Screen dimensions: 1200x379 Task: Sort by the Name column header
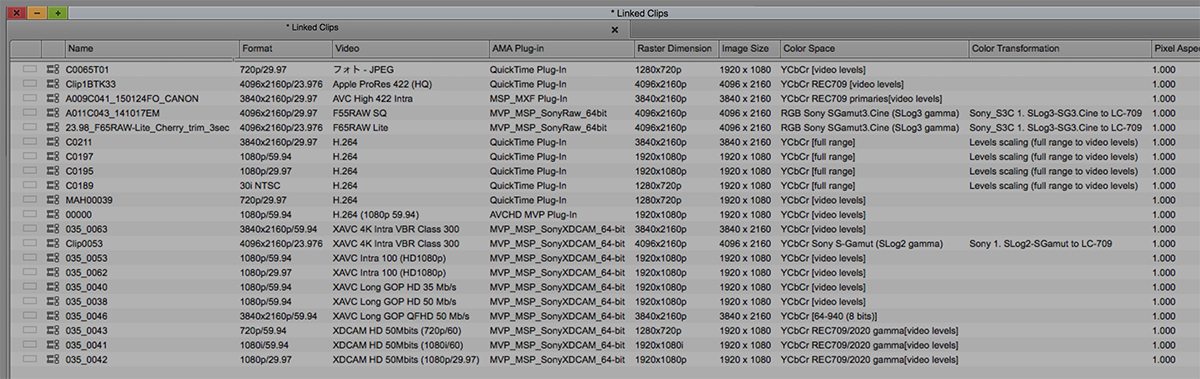pyautogui.click(x=151, y=48)
